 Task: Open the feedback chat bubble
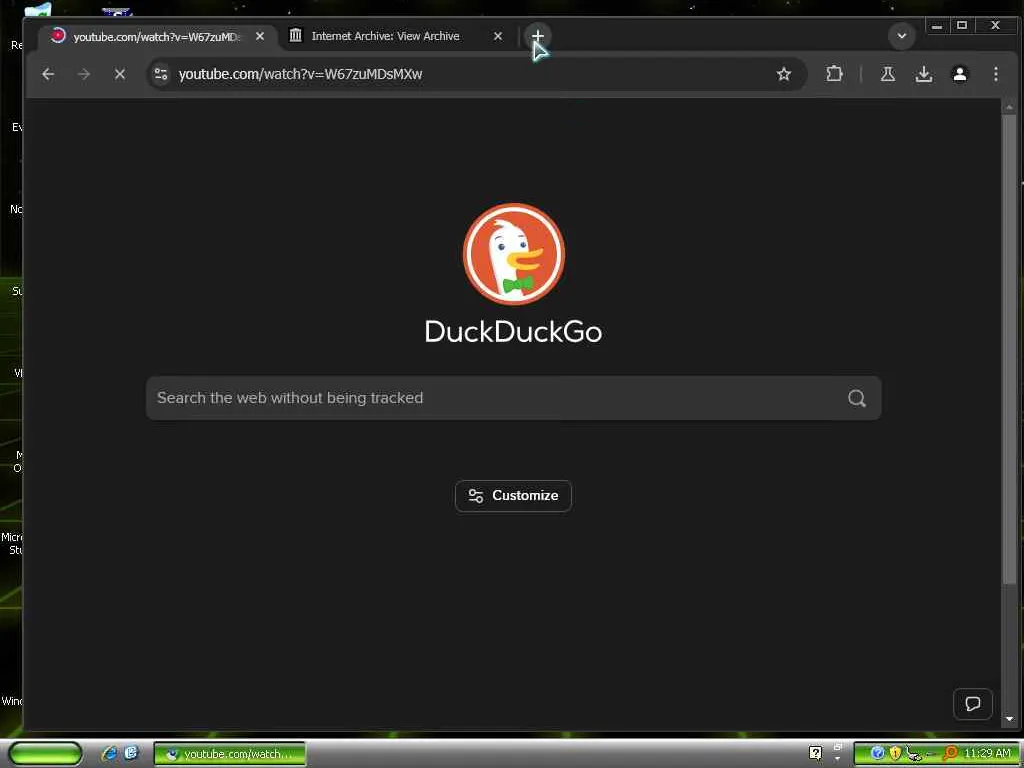972,704
